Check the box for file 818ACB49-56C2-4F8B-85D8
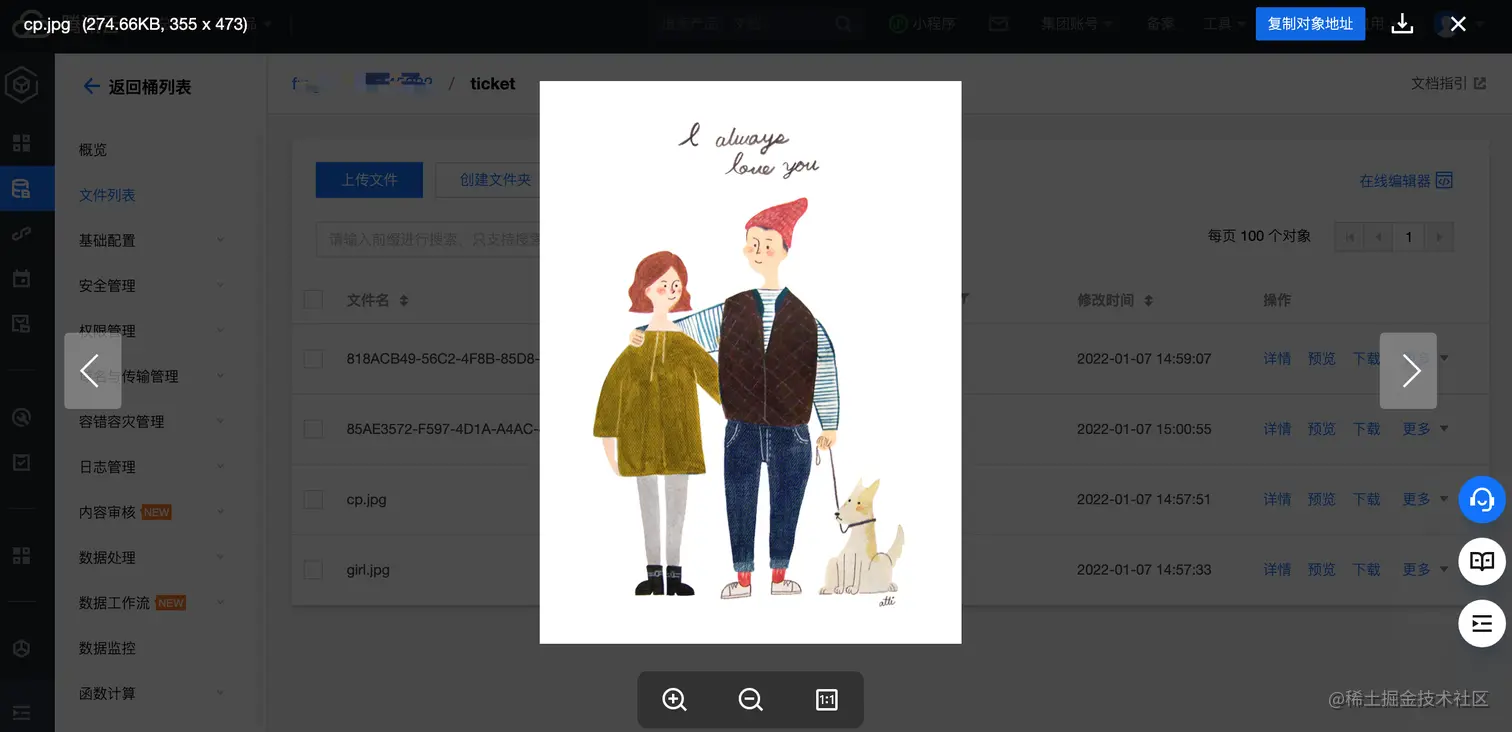This screenshot has height=732, width=1512. [313, 358]
